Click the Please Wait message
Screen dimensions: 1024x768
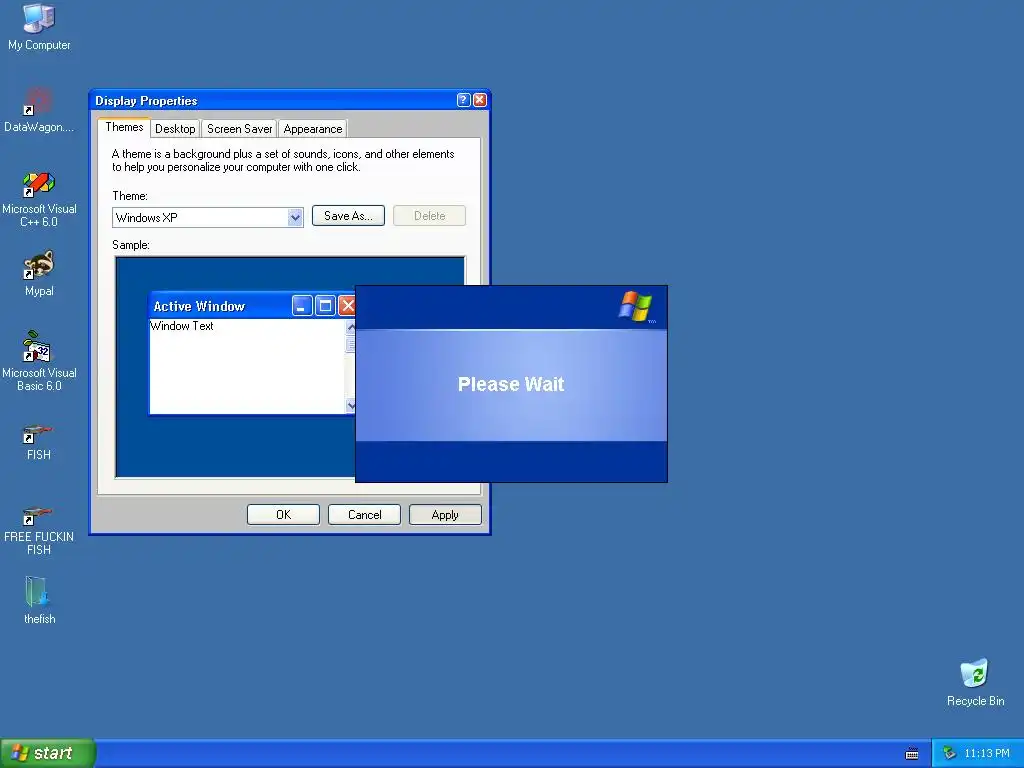click(511, 384)
